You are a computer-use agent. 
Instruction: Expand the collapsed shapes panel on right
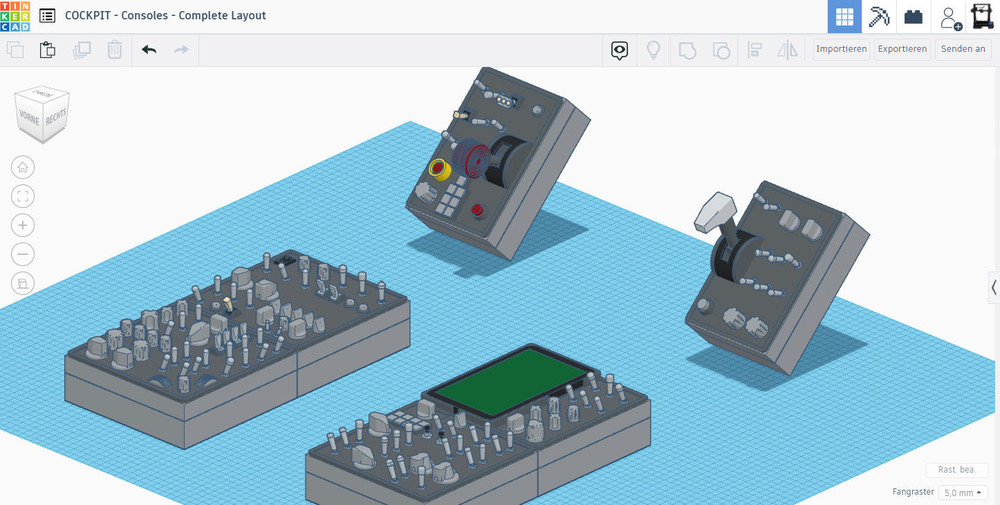pyautogui.click(x=993, y=286)
